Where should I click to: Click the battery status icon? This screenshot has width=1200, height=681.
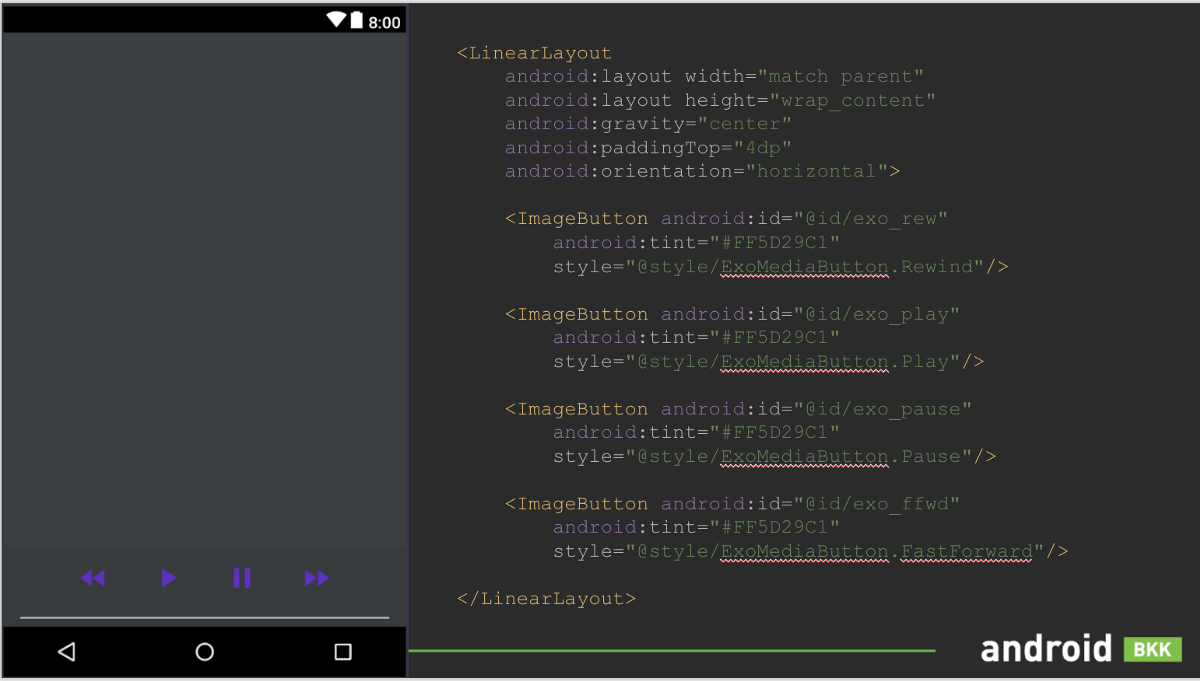coord(356,21)
